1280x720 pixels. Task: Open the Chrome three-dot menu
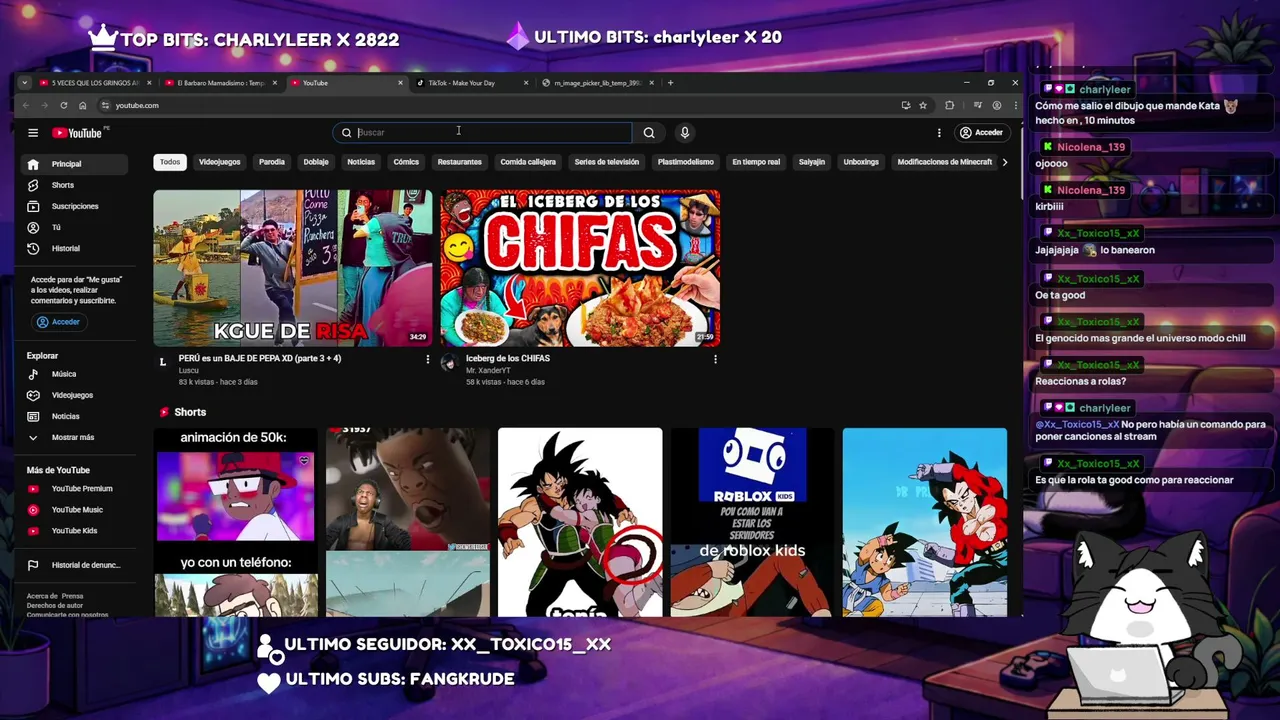click(x=1015, y=105)
